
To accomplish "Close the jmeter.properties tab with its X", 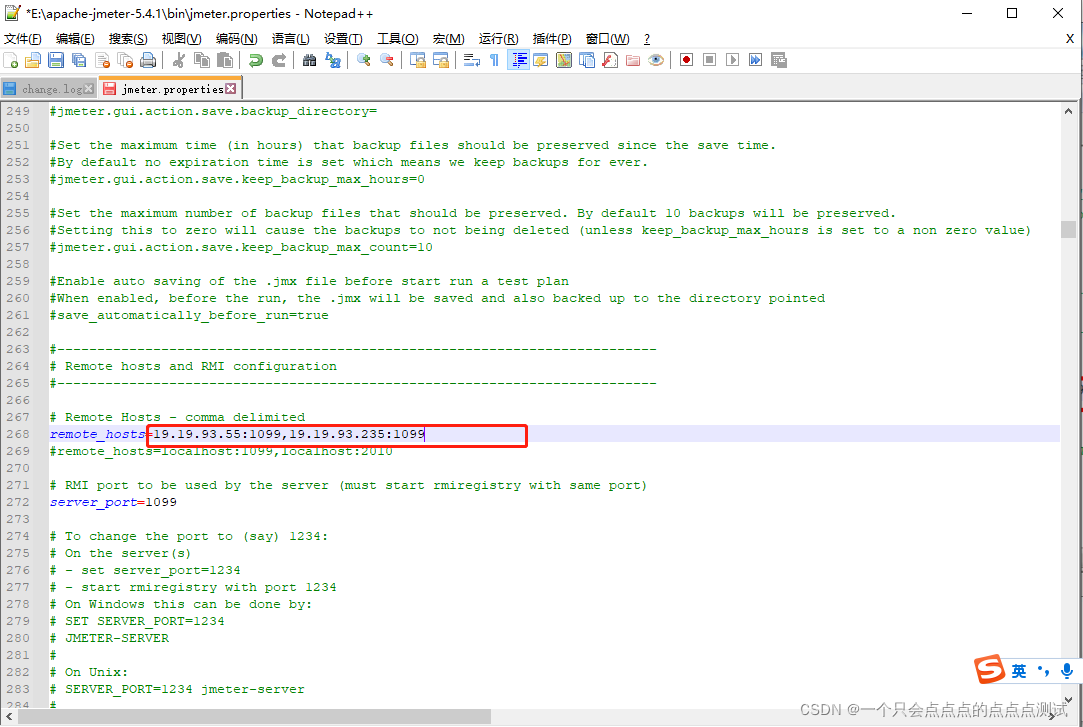I will [231, 88].
